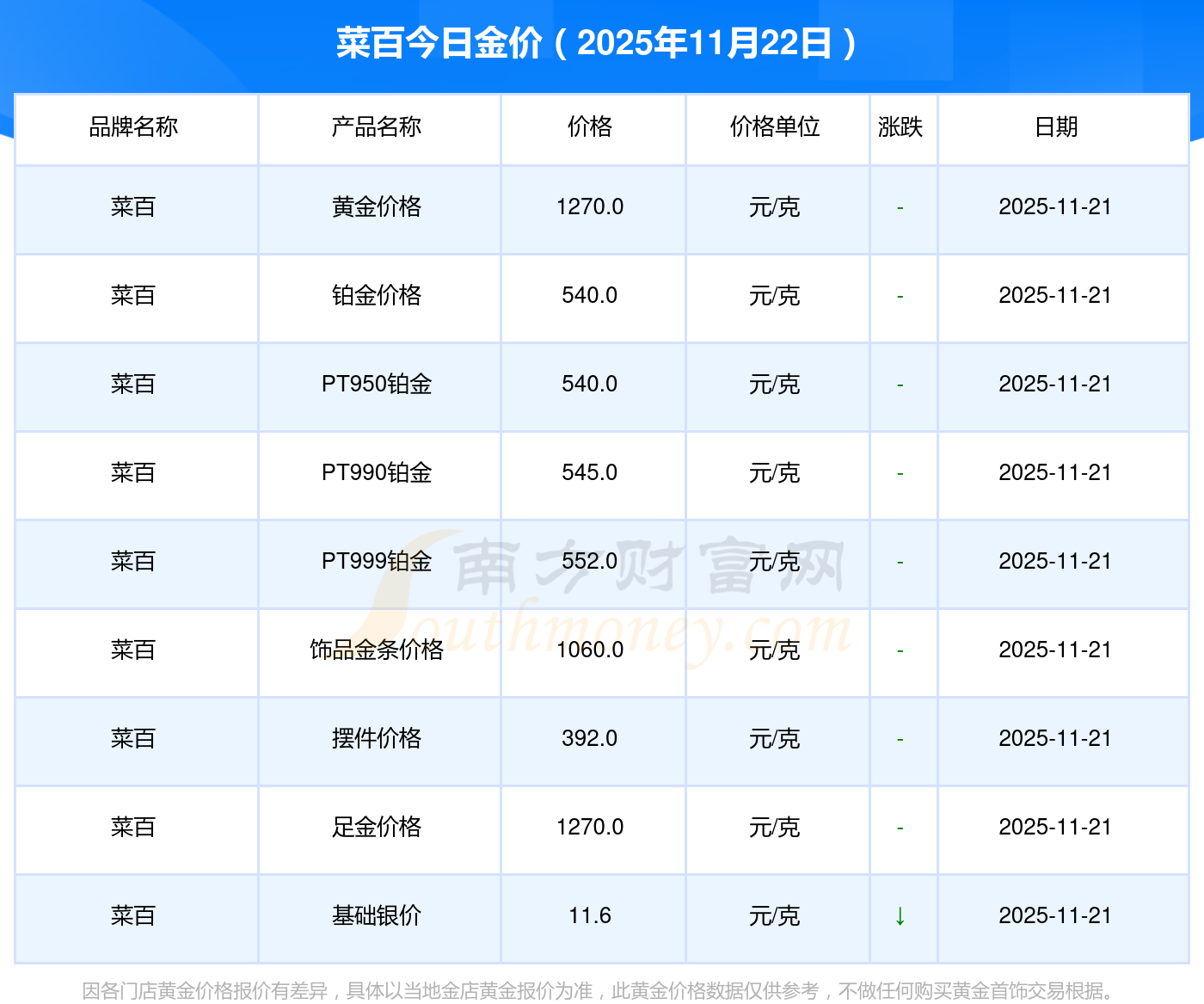This screenshot has height=1004, width=1204.
Task: Click the 2025-11-21 date in PT999铂金 row
Action: click(x=1055, y=561)
